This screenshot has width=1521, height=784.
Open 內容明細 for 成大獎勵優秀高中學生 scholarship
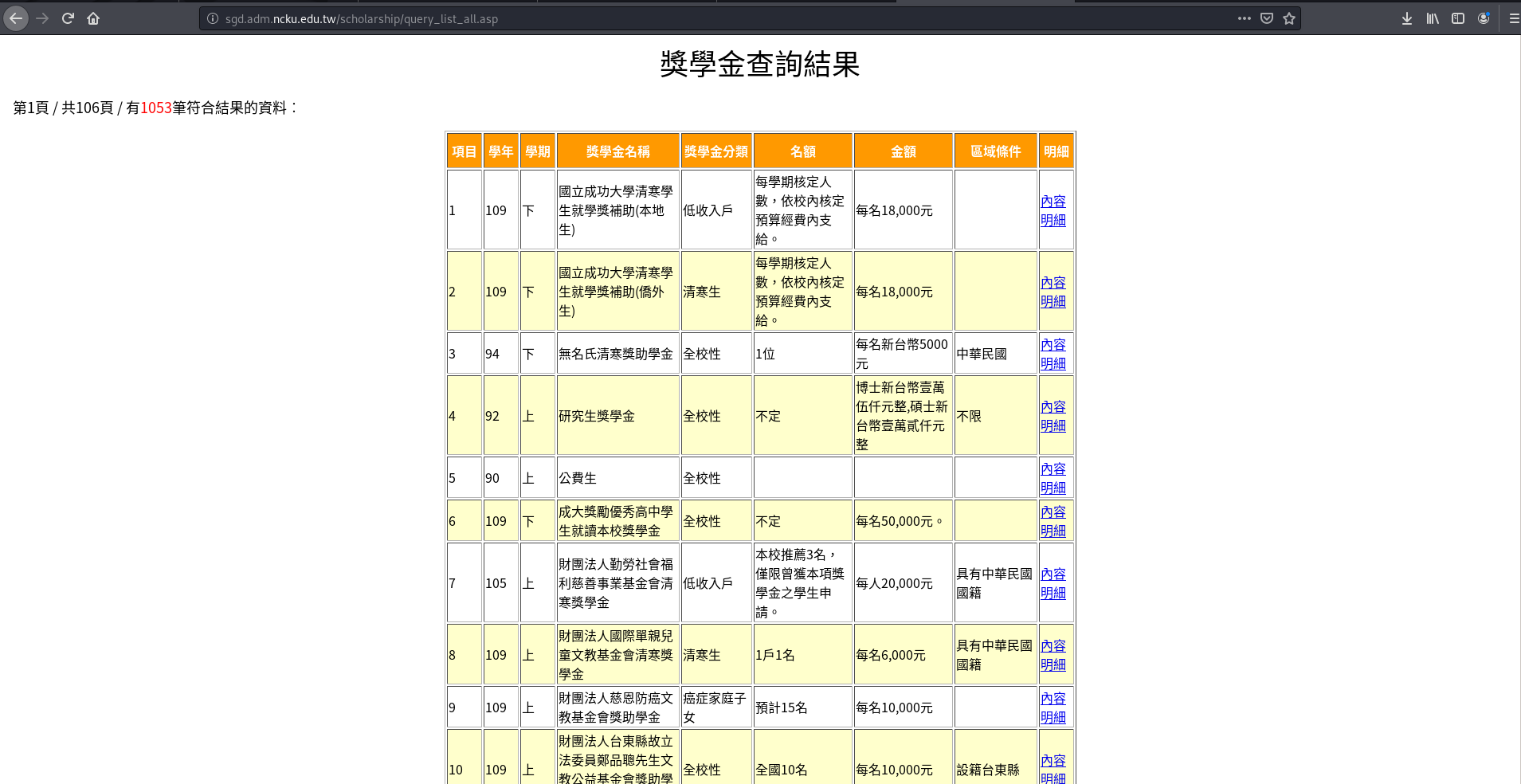(x=1053, y=522)
